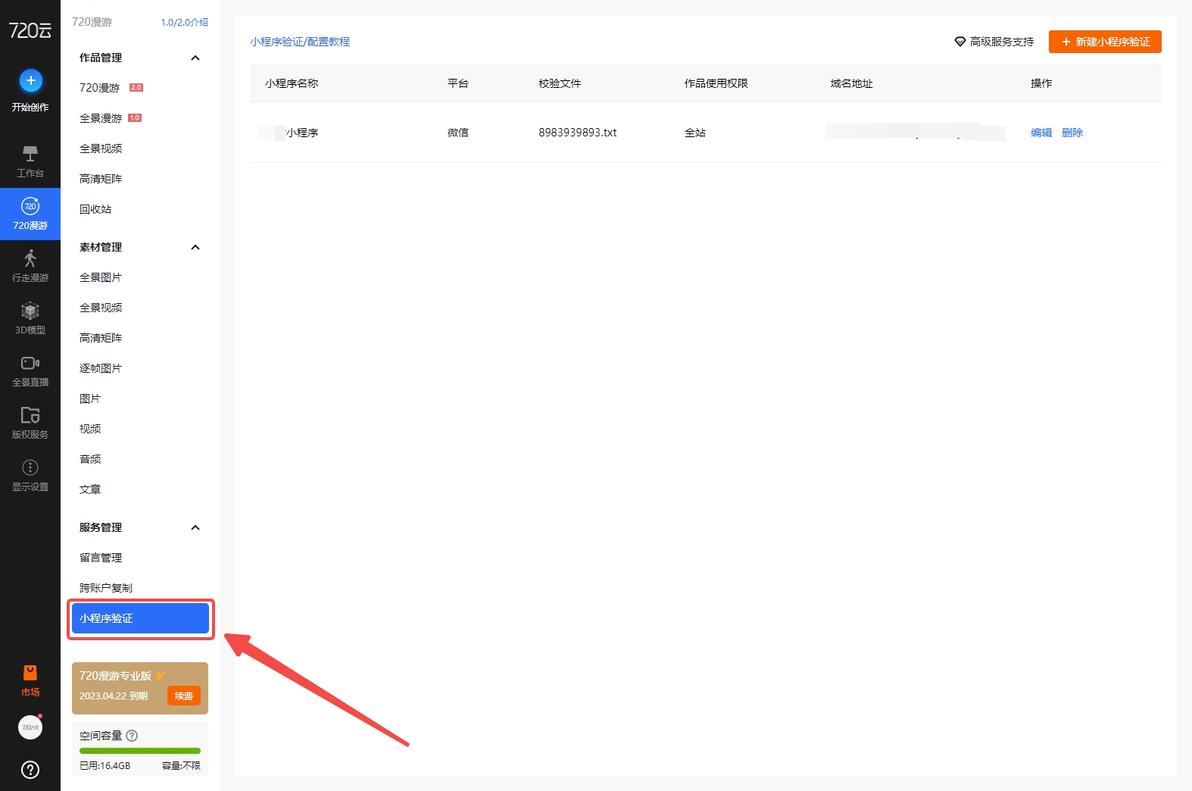
Task: Click 域名地址 column header
Action: tap(851, 84)
